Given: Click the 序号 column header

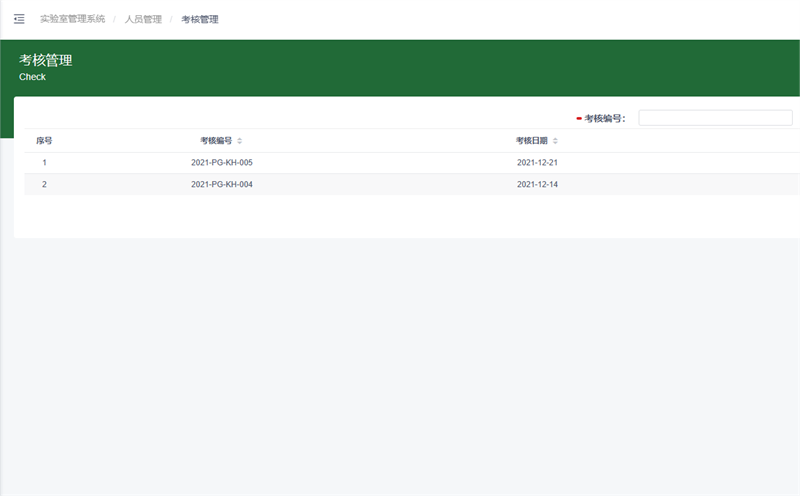Looking at the screenshot, I should 44,141.
